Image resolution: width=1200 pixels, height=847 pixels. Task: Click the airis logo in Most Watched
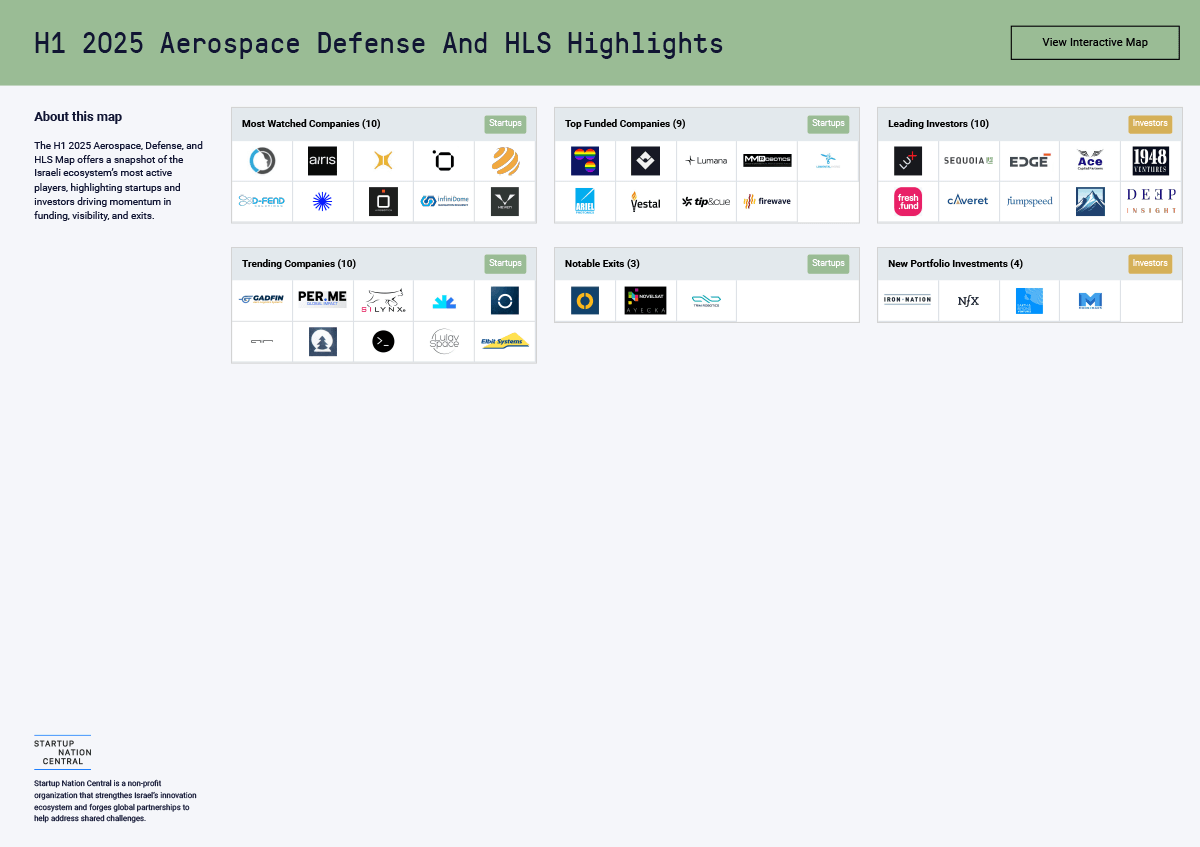pos(322,160)
